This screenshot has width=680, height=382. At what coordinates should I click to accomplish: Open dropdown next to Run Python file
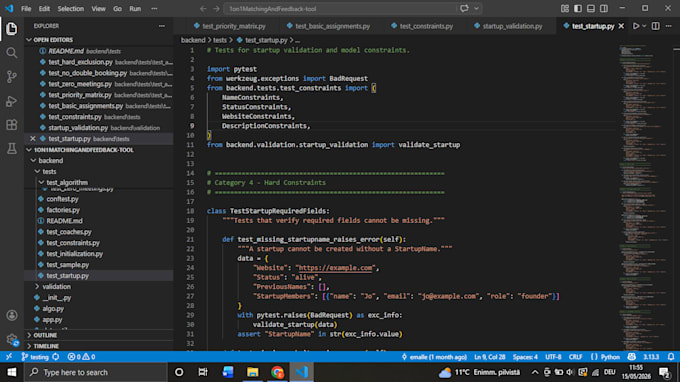coord(644,26)
